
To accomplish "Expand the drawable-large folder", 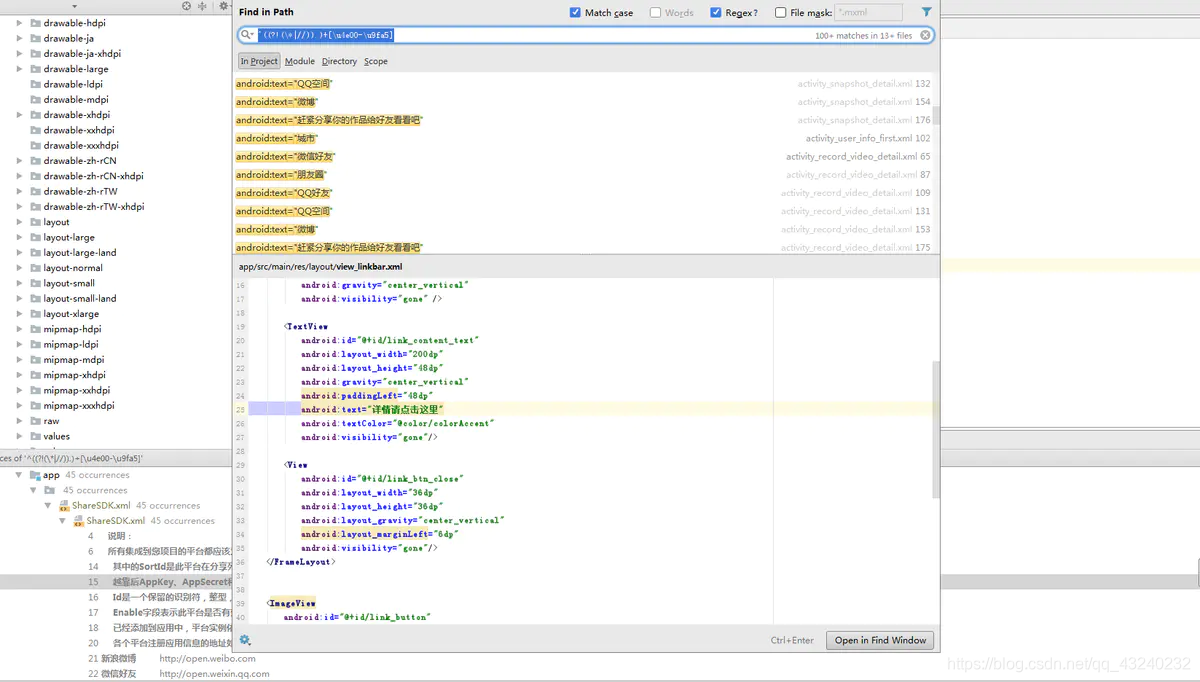I will [19, 69].
